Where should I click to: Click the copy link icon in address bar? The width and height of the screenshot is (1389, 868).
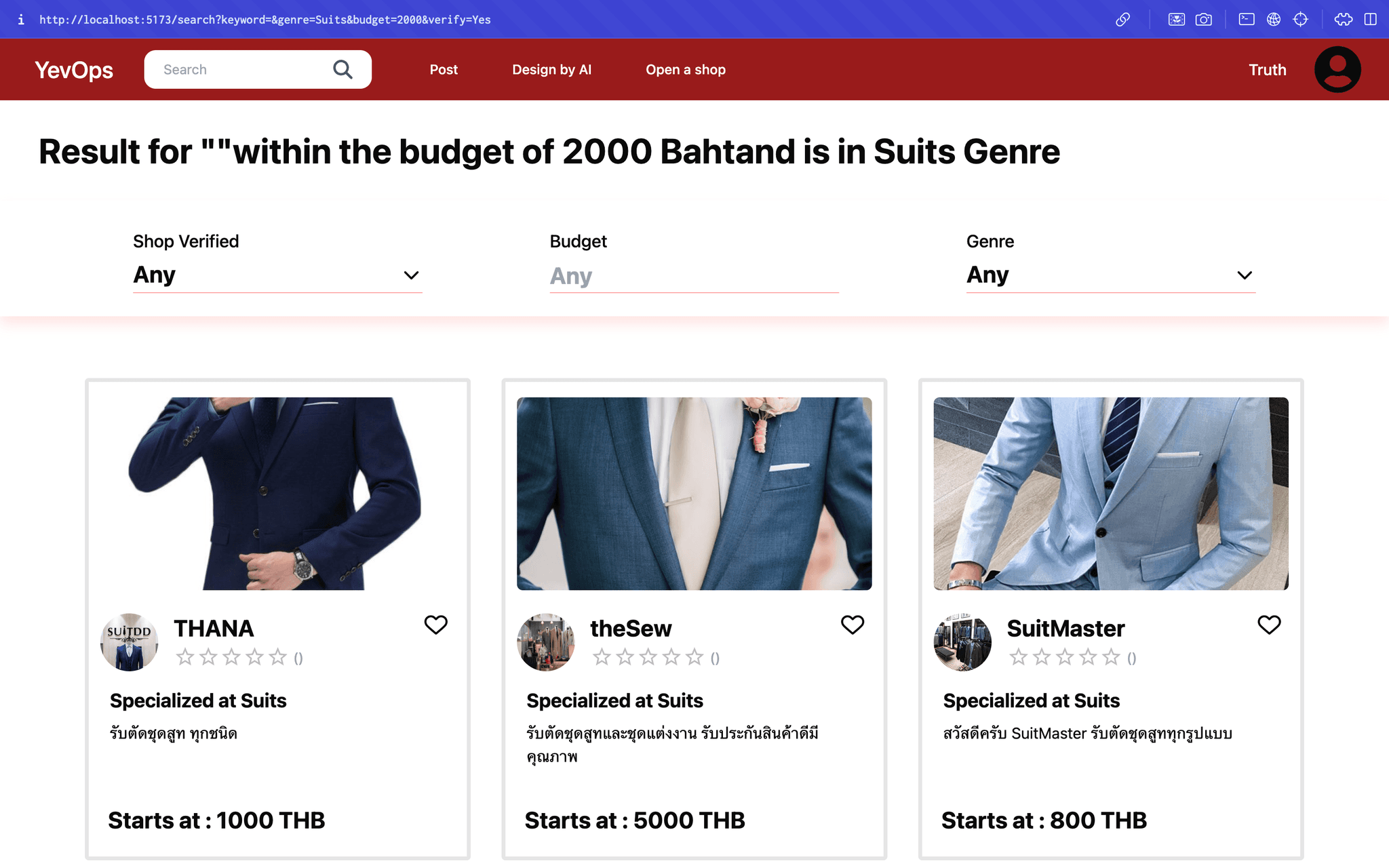(1122, 20)
